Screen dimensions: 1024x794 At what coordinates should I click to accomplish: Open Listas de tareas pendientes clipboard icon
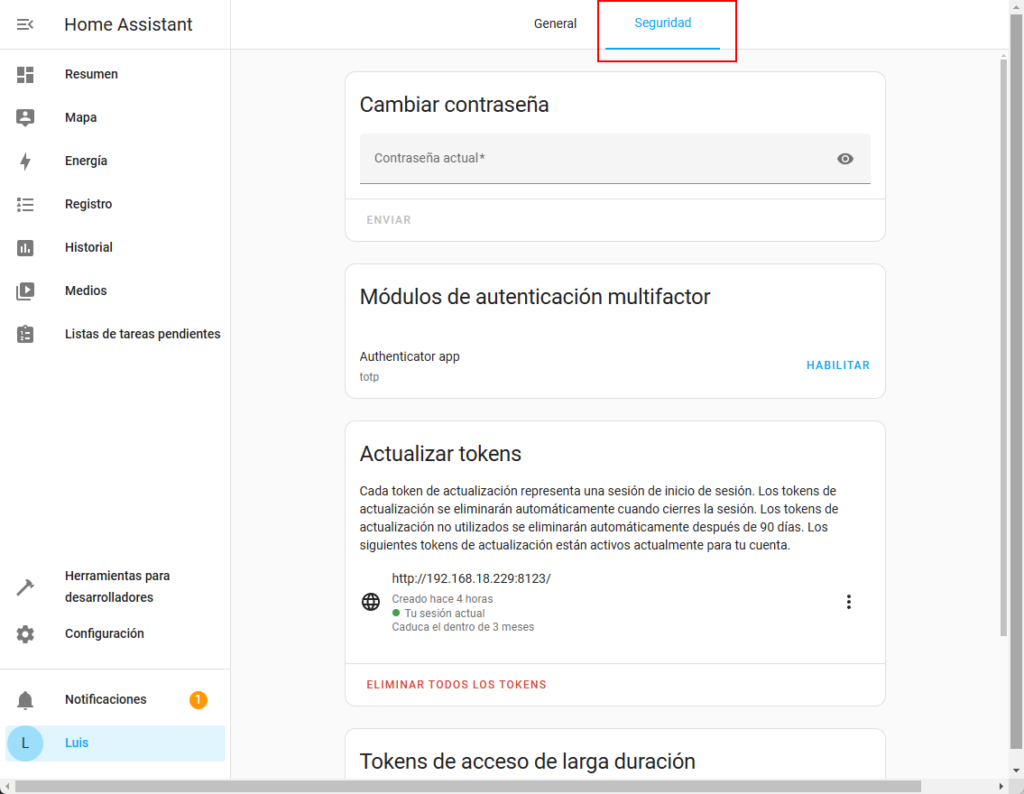point(25,334)
